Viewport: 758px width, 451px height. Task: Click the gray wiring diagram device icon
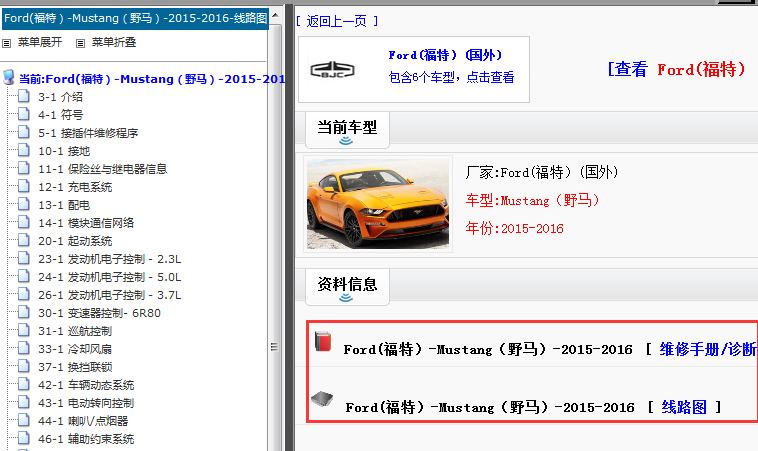[322, 399]
